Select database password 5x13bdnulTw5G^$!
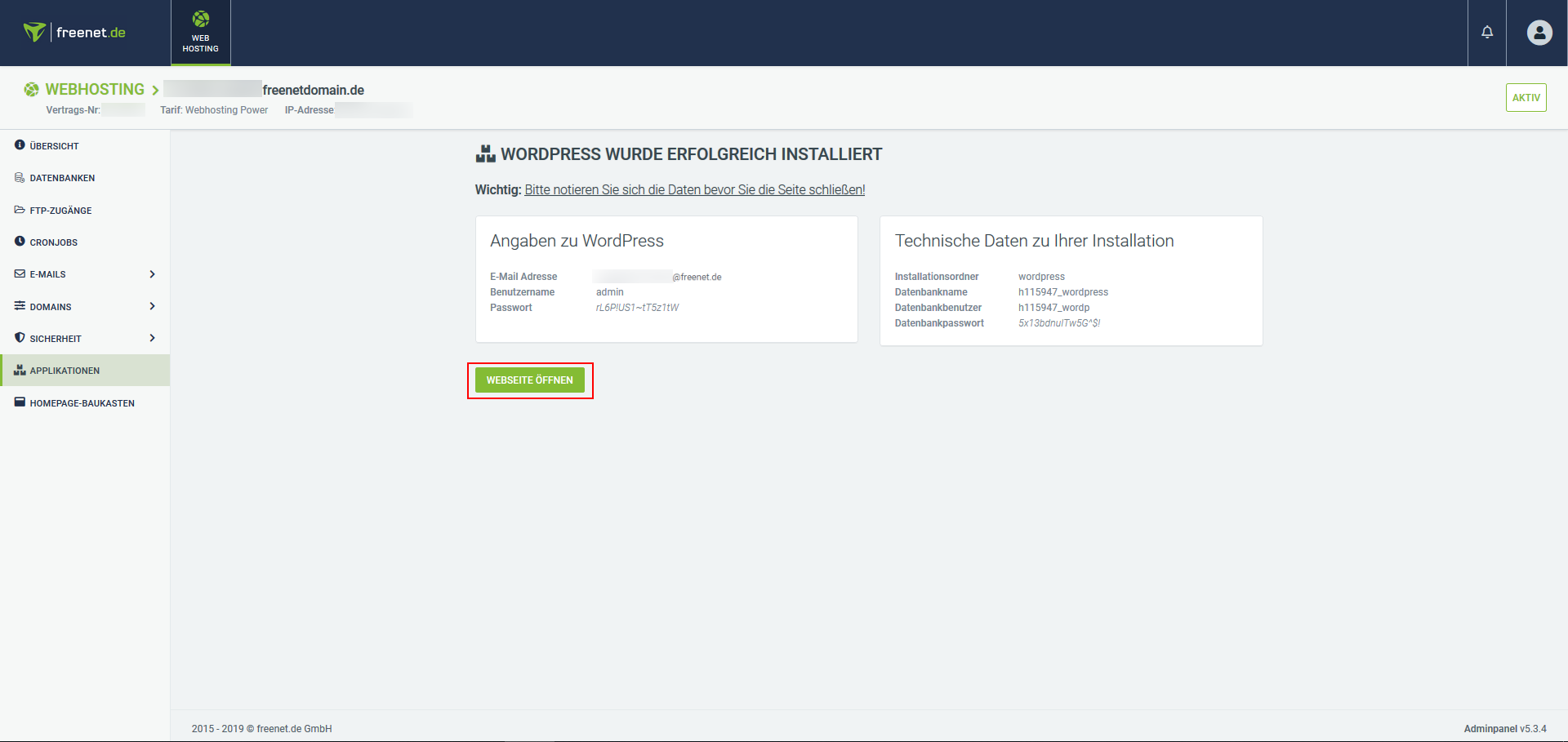The width and height of the screenshot is (1568, 742). (x=1059, y=323)
